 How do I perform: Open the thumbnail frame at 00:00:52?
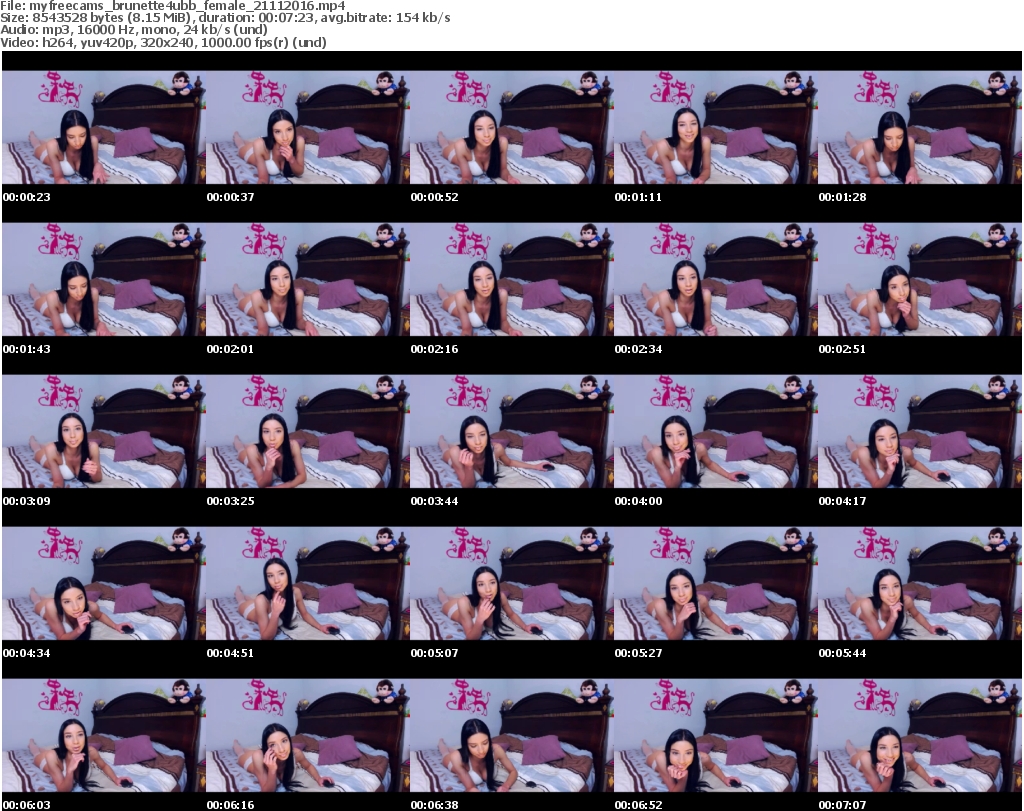pos(511,127)
